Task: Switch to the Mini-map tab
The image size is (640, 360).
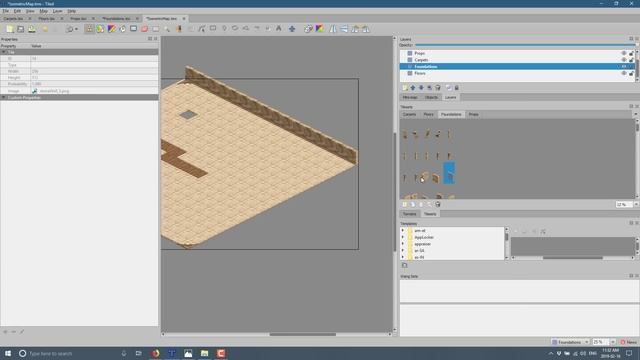Action: point(410,98)
